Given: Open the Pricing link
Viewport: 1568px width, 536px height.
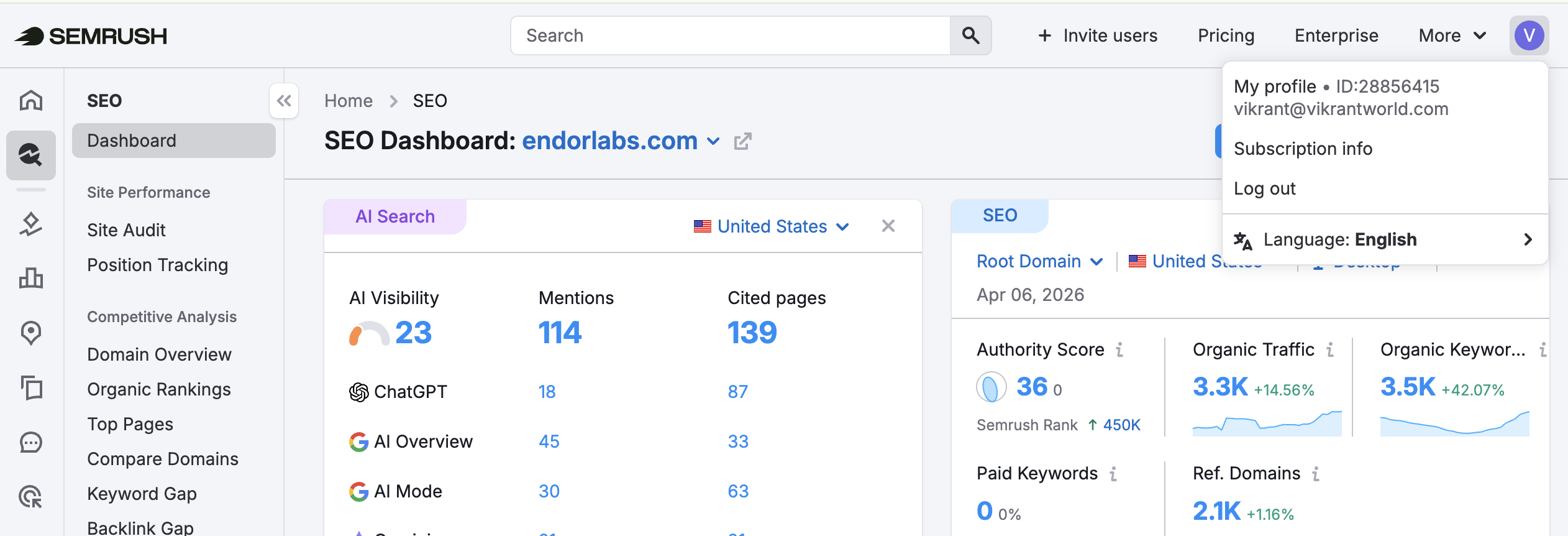Looking at the screenshot, I should pyautogui.click(x=1226, y=35).
